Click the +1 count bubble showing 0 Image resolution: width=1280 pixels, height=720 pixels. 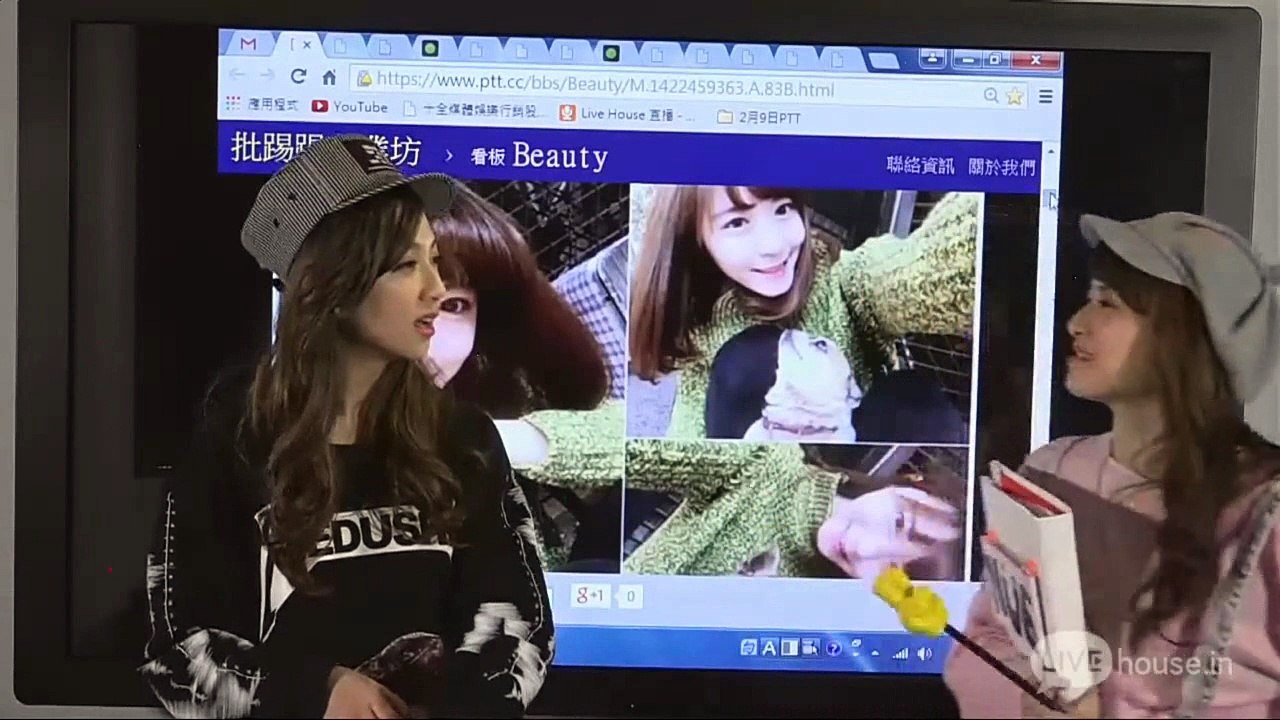coord(629,596)
